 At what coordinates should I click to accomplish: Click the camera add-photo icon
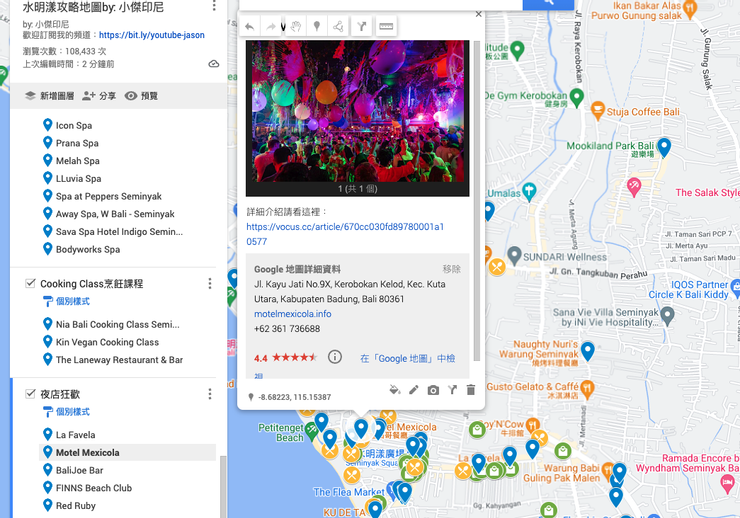[x=433, y=390]
